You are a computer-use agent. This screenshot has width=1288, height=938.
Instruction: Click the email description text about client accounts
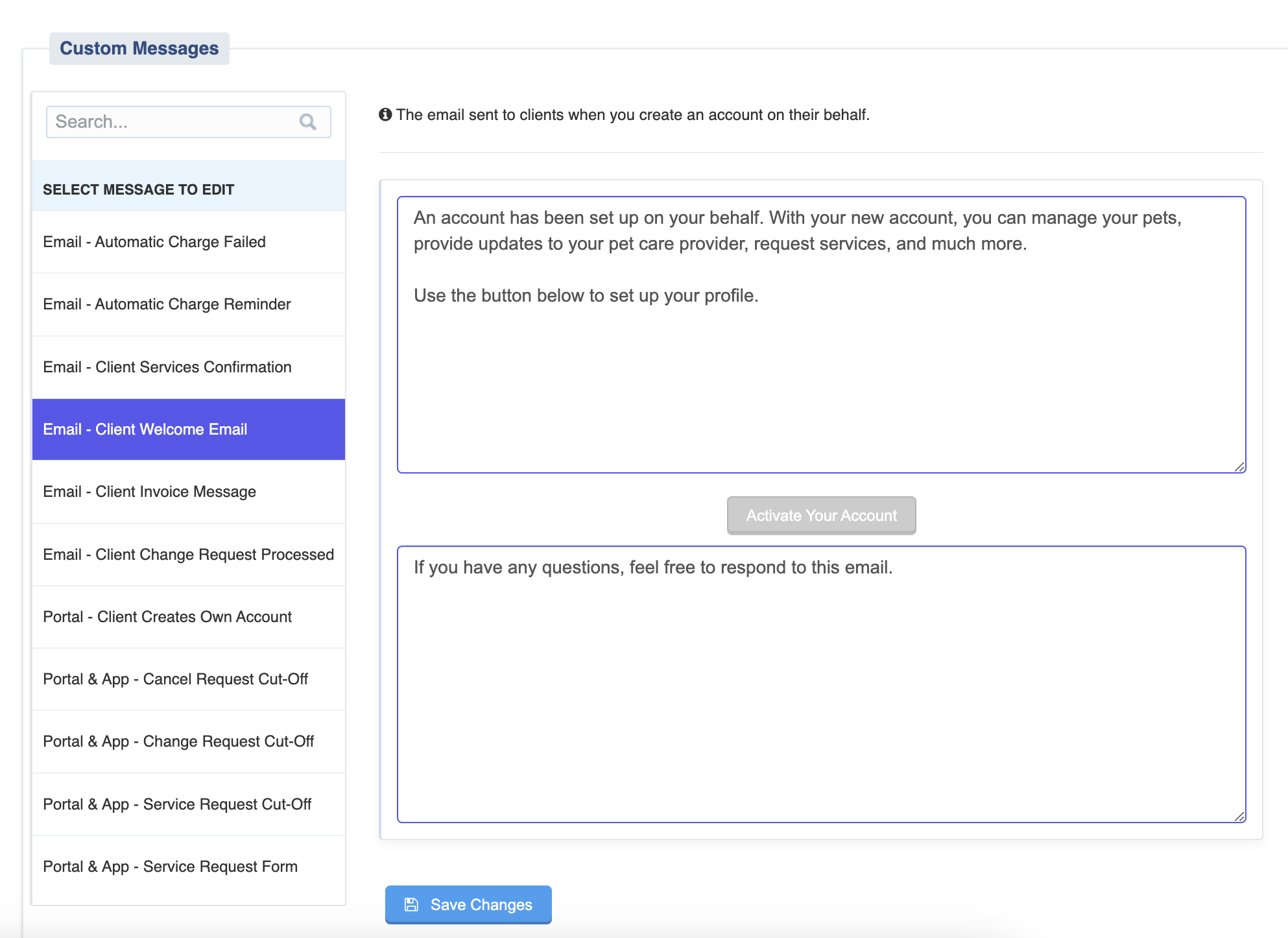click(633, 115)
